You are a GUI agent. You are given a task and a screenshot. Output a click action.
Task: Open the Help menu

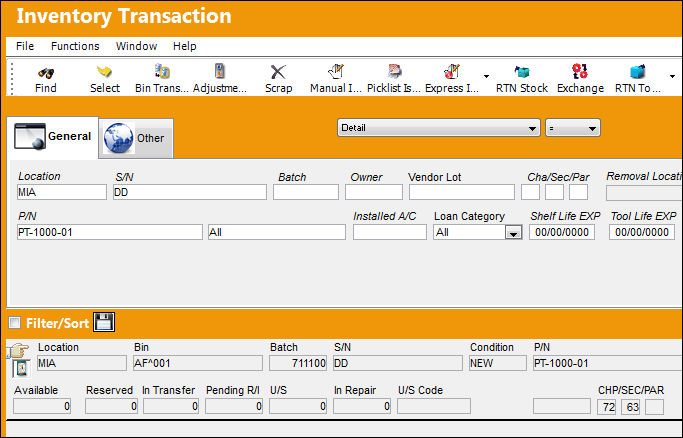pos(185,46)
